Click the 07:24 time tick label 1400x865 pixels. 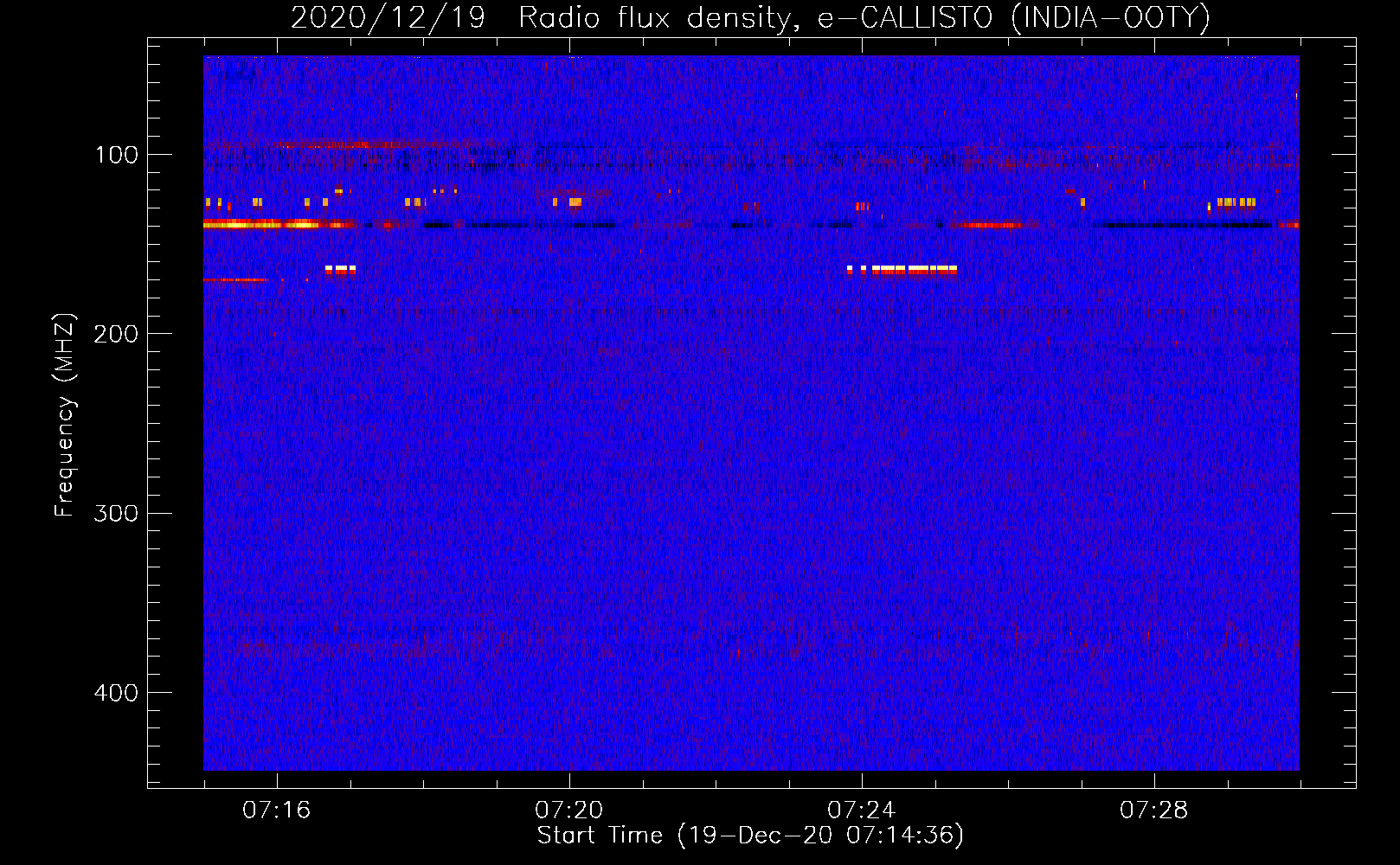click(x=862, y=811)
